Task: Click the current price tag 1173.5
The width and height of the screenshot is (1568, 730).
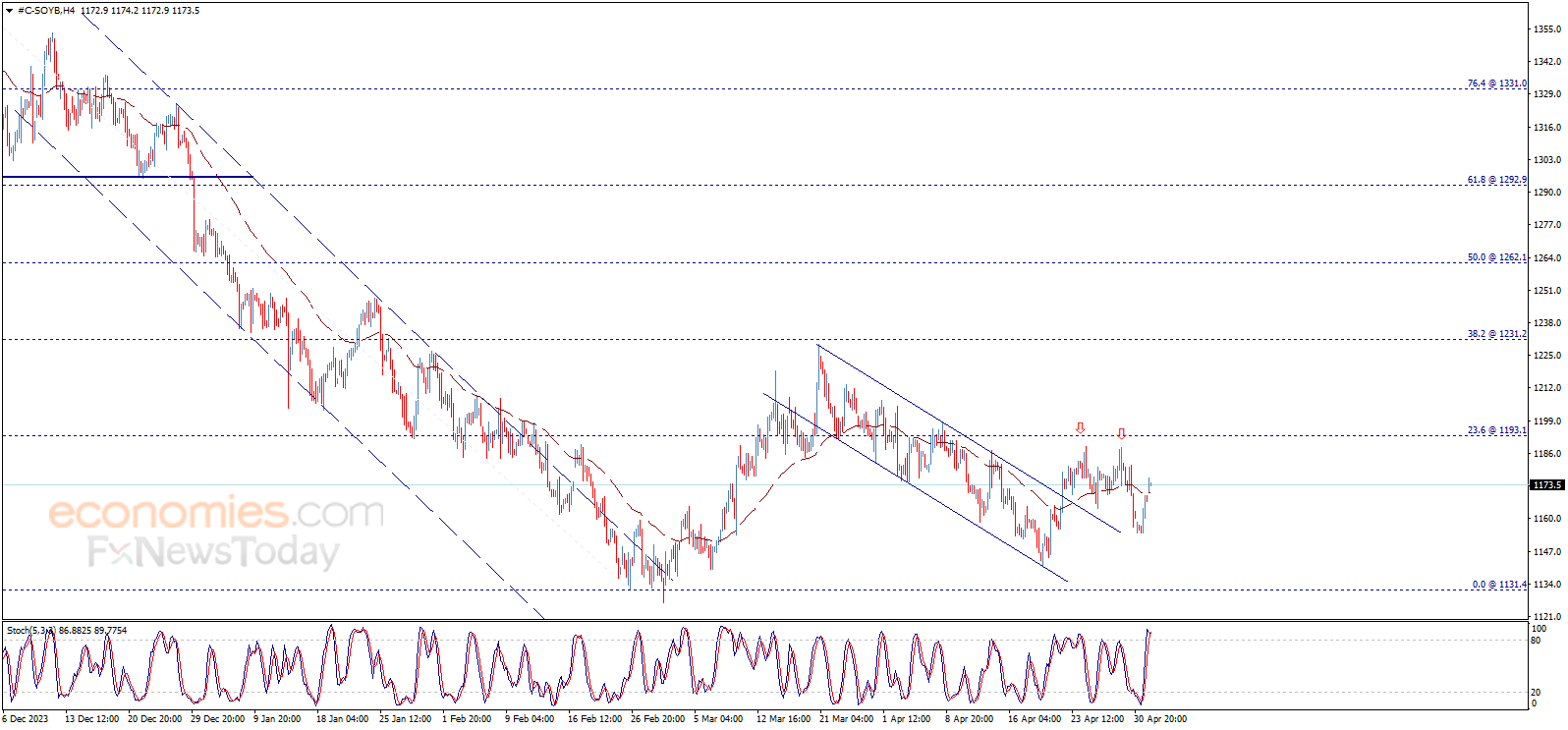Action: click(1547, 485)
